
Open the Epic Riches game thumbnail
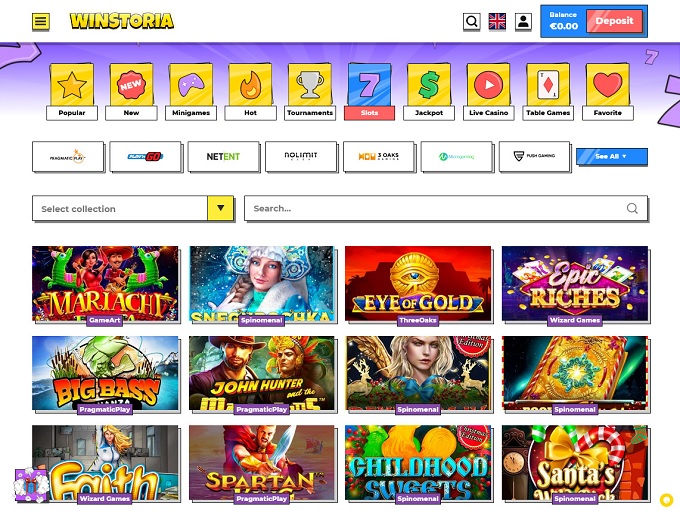(x=575, y=284)
